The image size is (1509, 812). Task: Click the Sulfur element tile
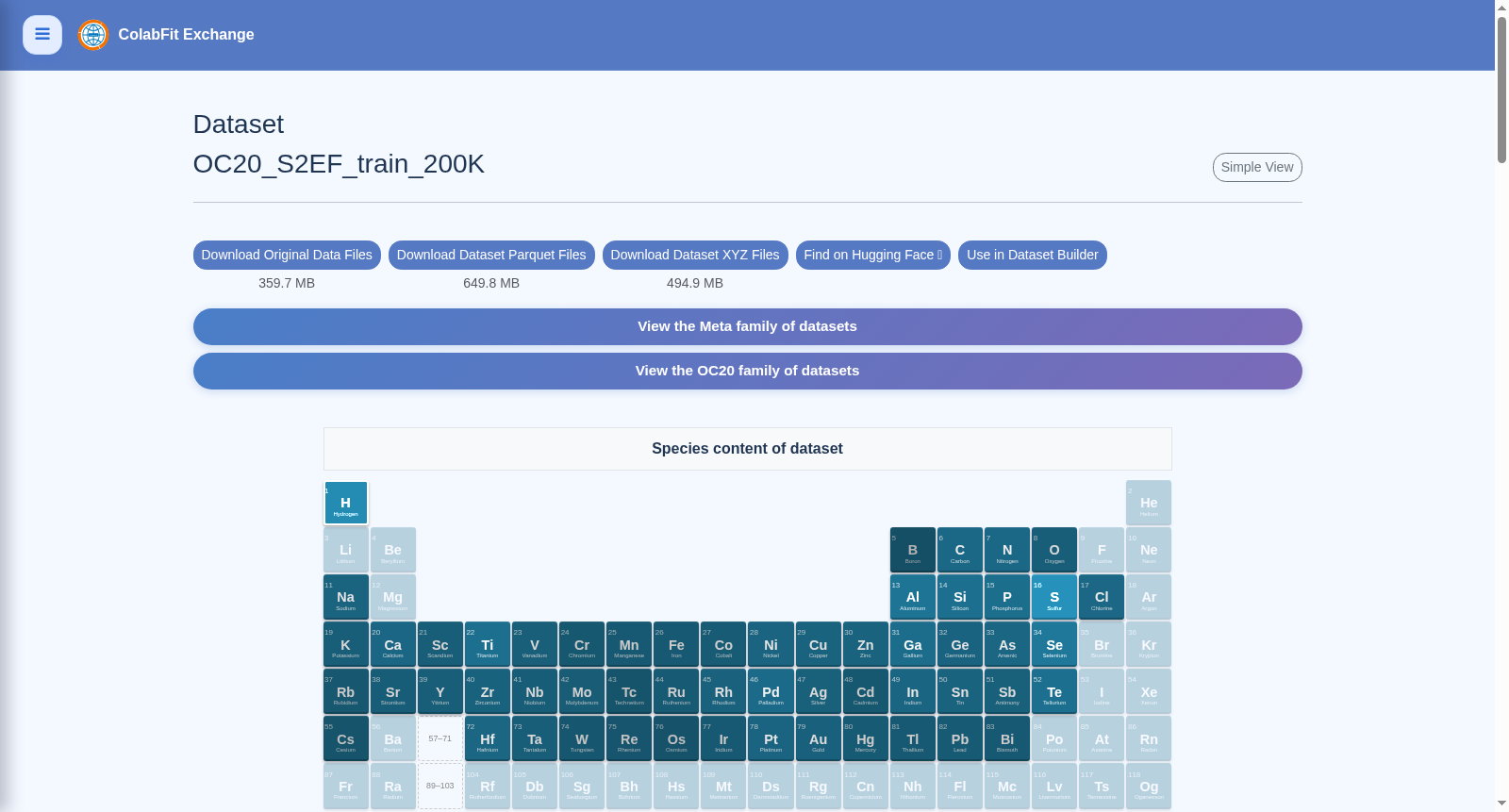pyautogui.click(x=1054, y=597)
